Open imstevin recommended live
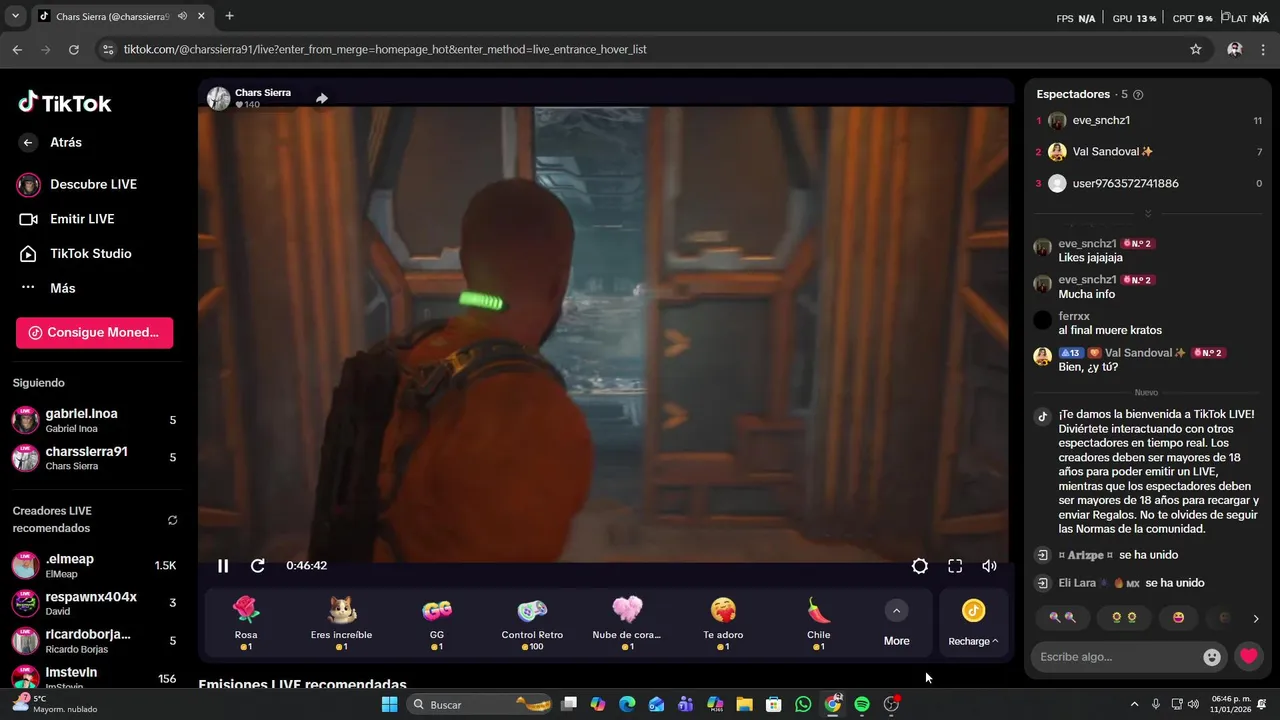 tap(95, 677)
